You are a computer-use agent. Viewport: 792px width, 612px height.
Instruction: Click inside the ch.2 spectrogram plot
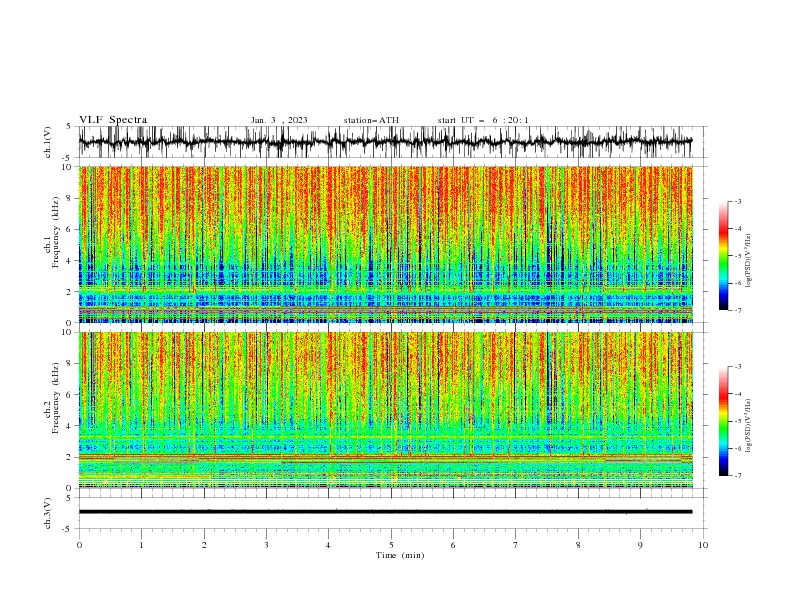tap(385, 410)
